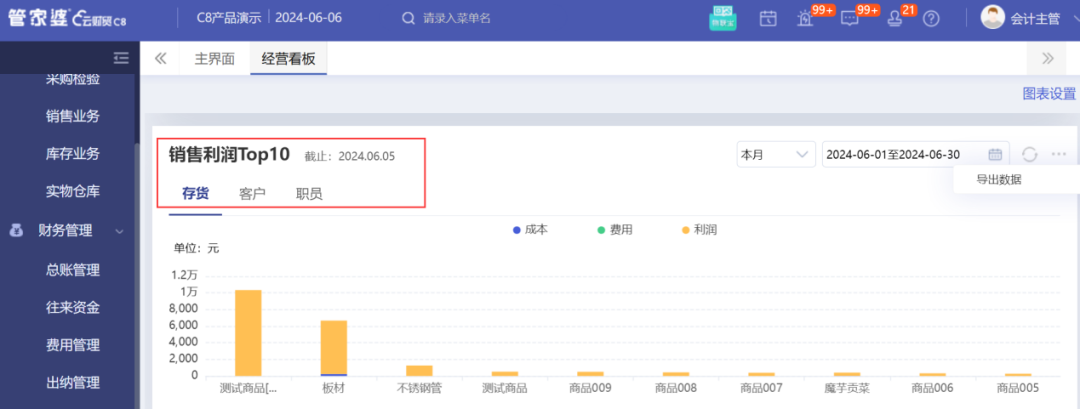
Task: Click the 不锈钢管 bar in chart
Action: tap(419, 370)
